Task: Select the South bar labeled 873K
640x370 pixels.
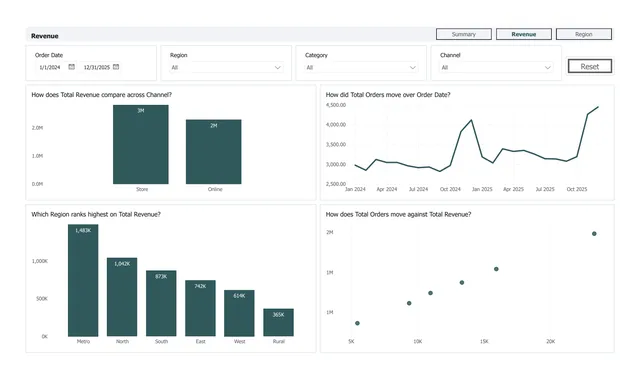Action: tap(161, 304)
